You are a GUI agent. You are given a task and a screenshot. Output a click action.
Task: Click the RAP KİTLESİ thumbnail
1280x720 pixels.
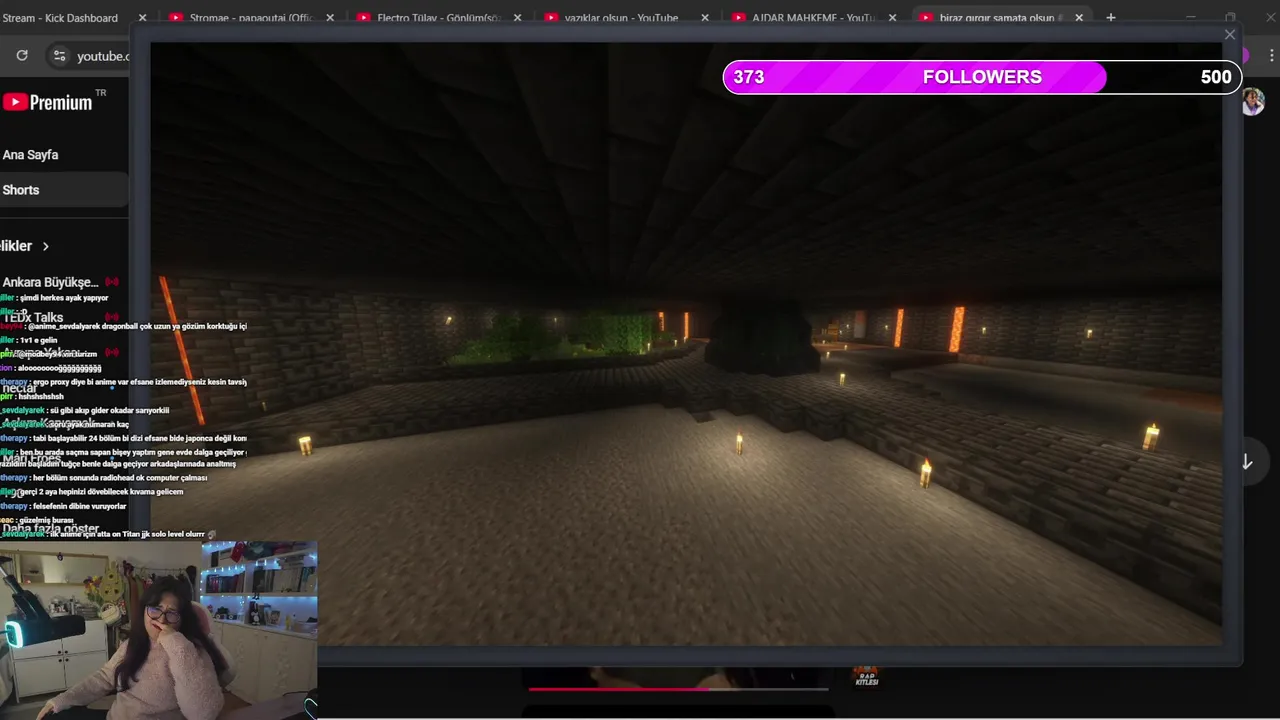point(866,676)
